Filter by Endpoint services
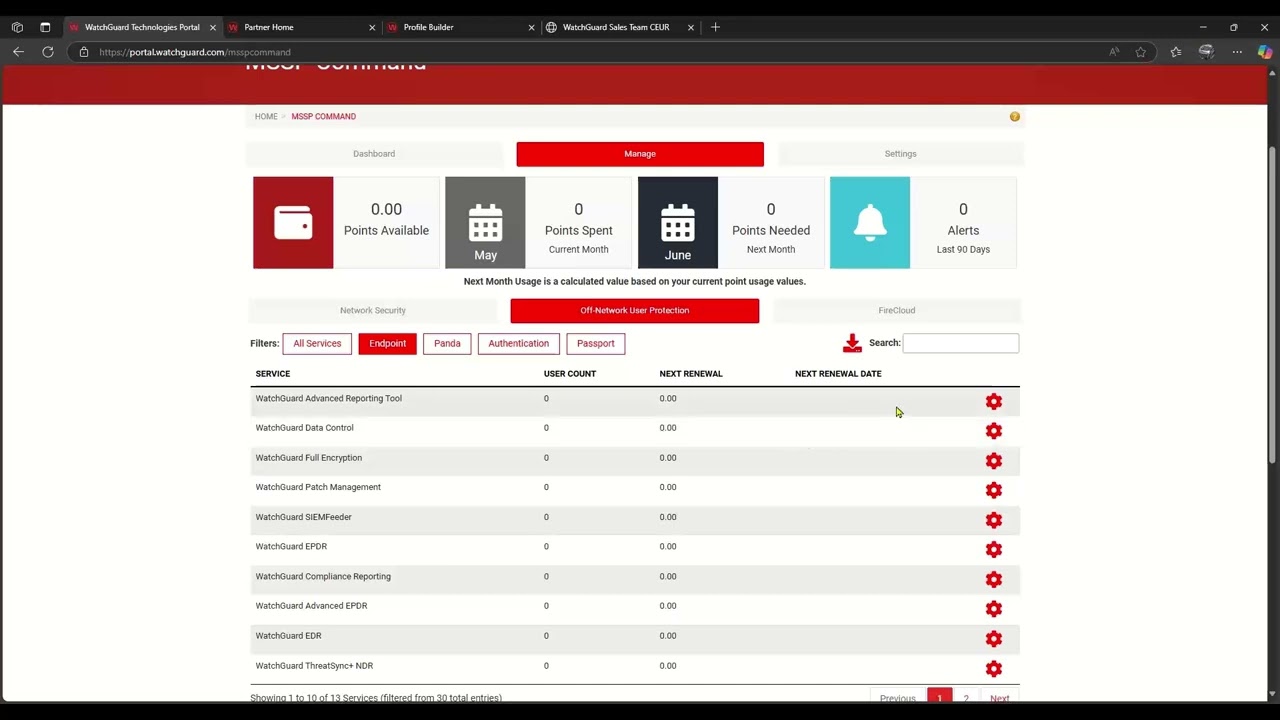Screen dimensions: 1280x720 point(387,344)
